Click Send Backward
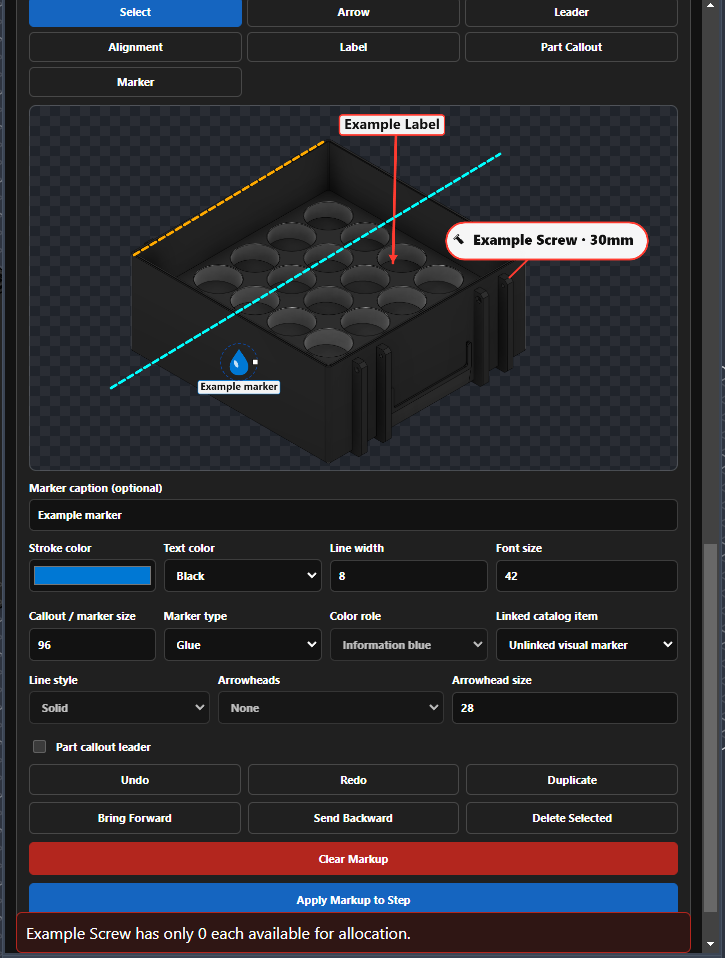725x958 pixels. pos(353,818)
